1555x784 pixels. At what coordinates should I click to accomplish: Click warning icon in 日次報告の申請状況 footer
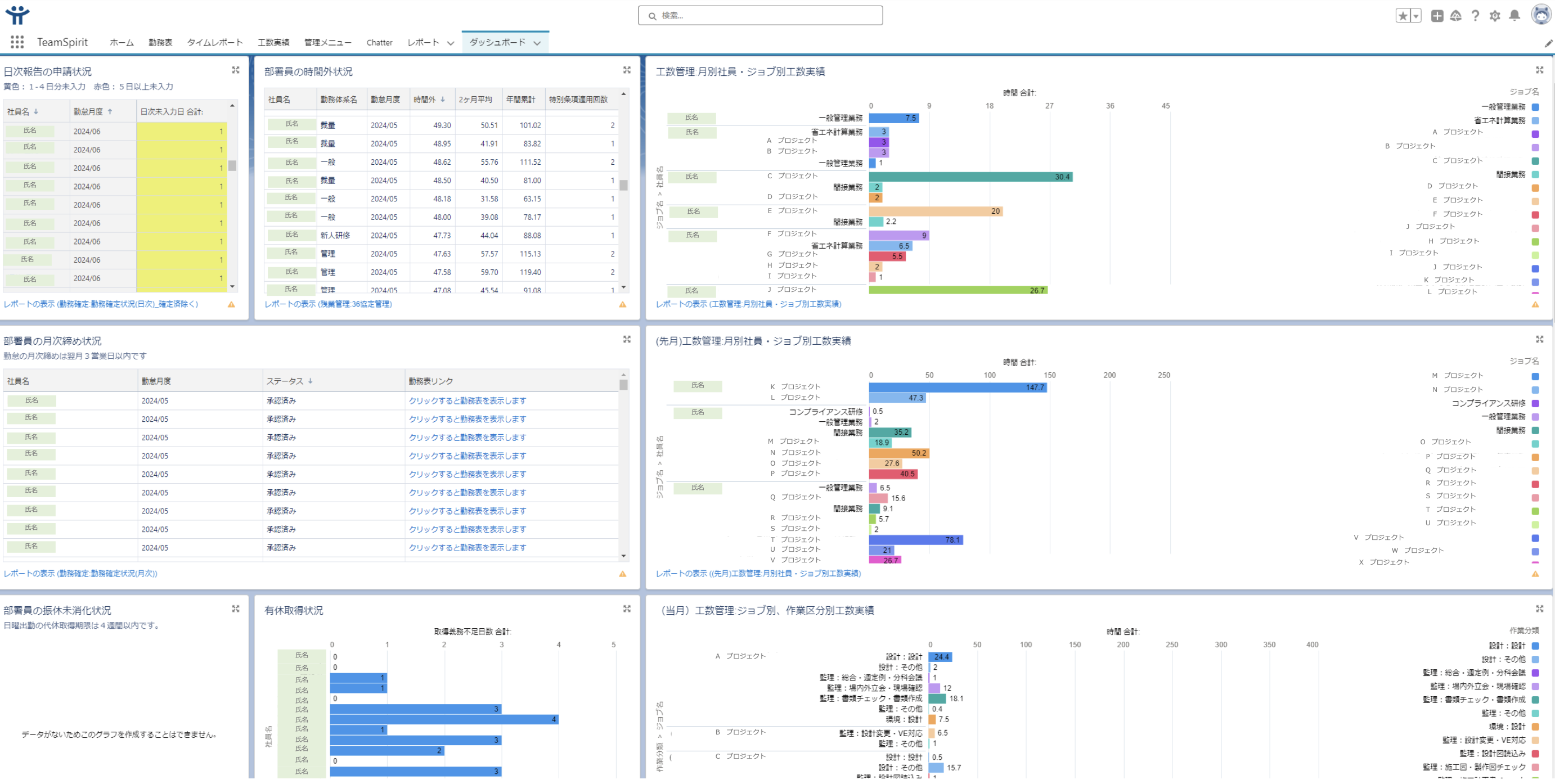coord(231,305)
